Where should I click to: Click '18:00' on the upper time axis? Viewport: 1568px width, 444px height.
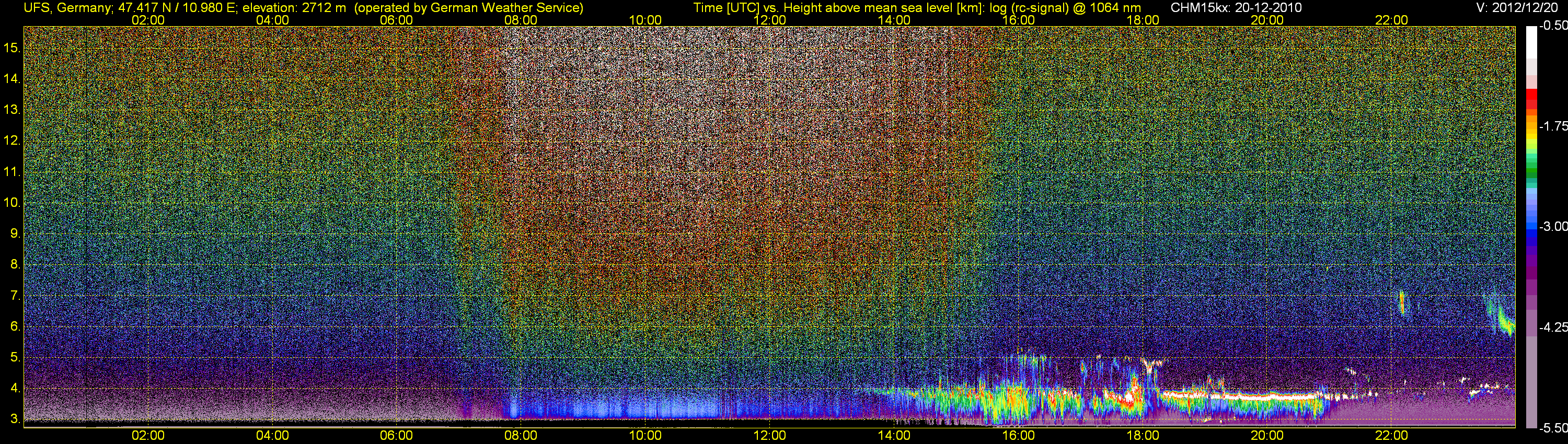point(1143,20)
